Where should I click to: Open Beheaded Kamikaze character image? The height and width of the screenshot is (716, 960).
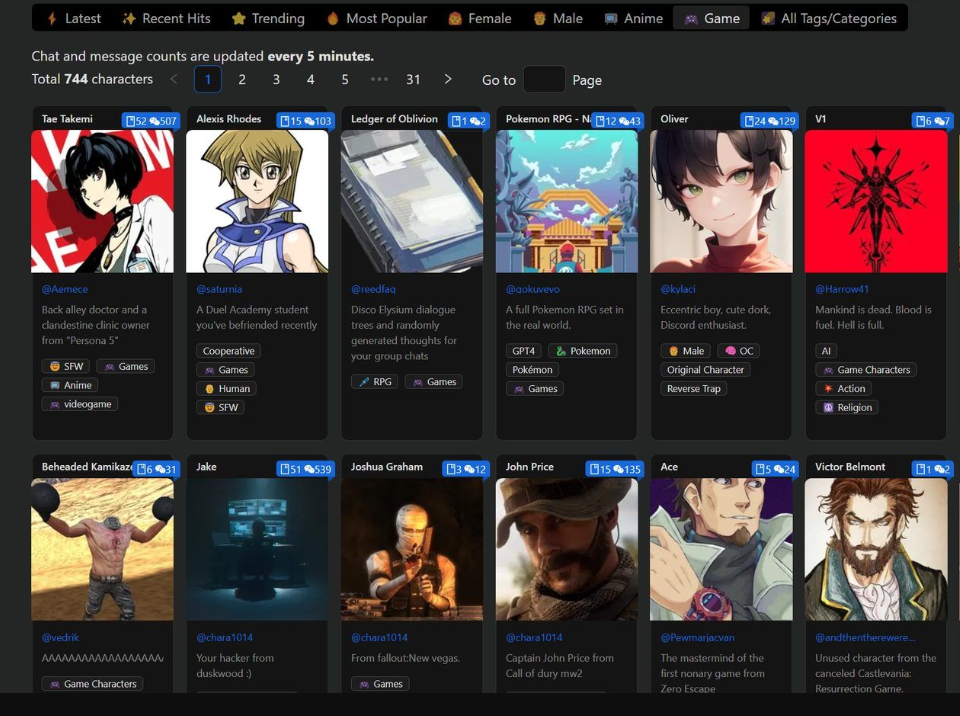coord(102,549)
